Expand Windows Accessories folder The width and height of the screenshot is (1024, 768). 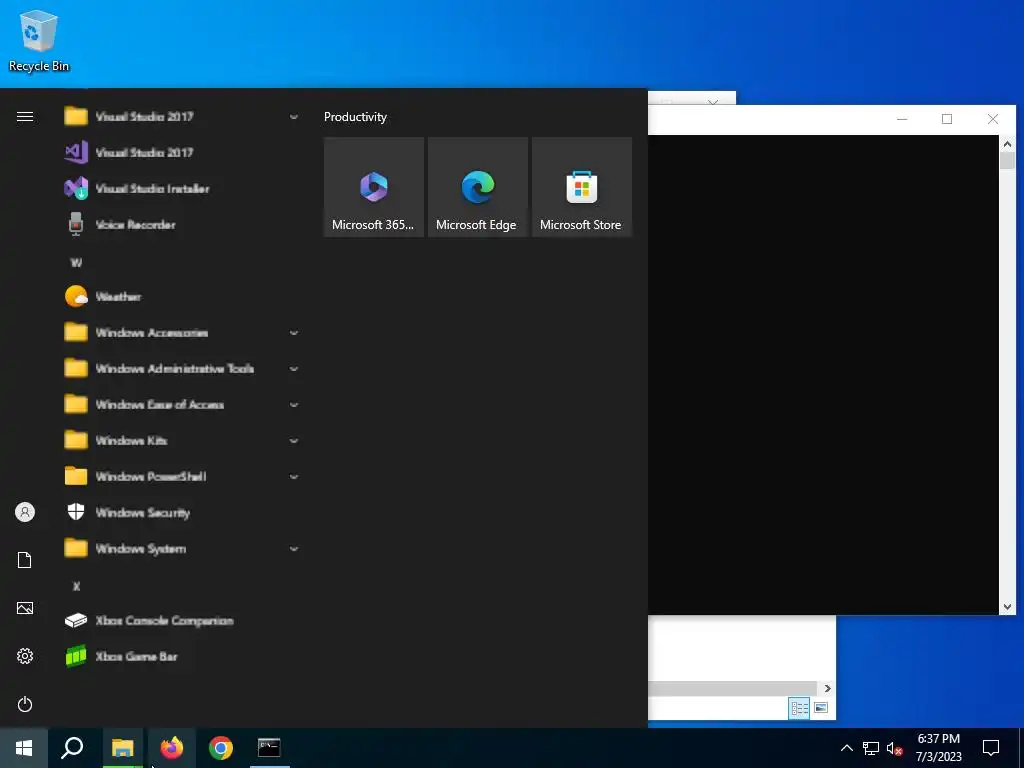182,332
